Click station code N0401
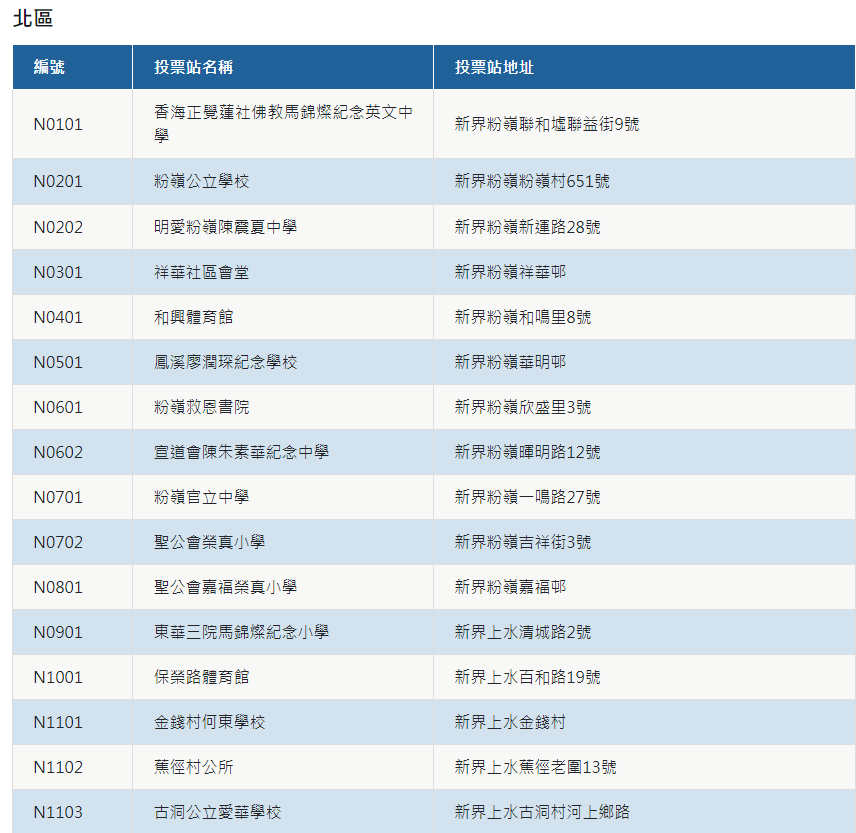Screen dimensions: 856x833 tap(58, 317)
